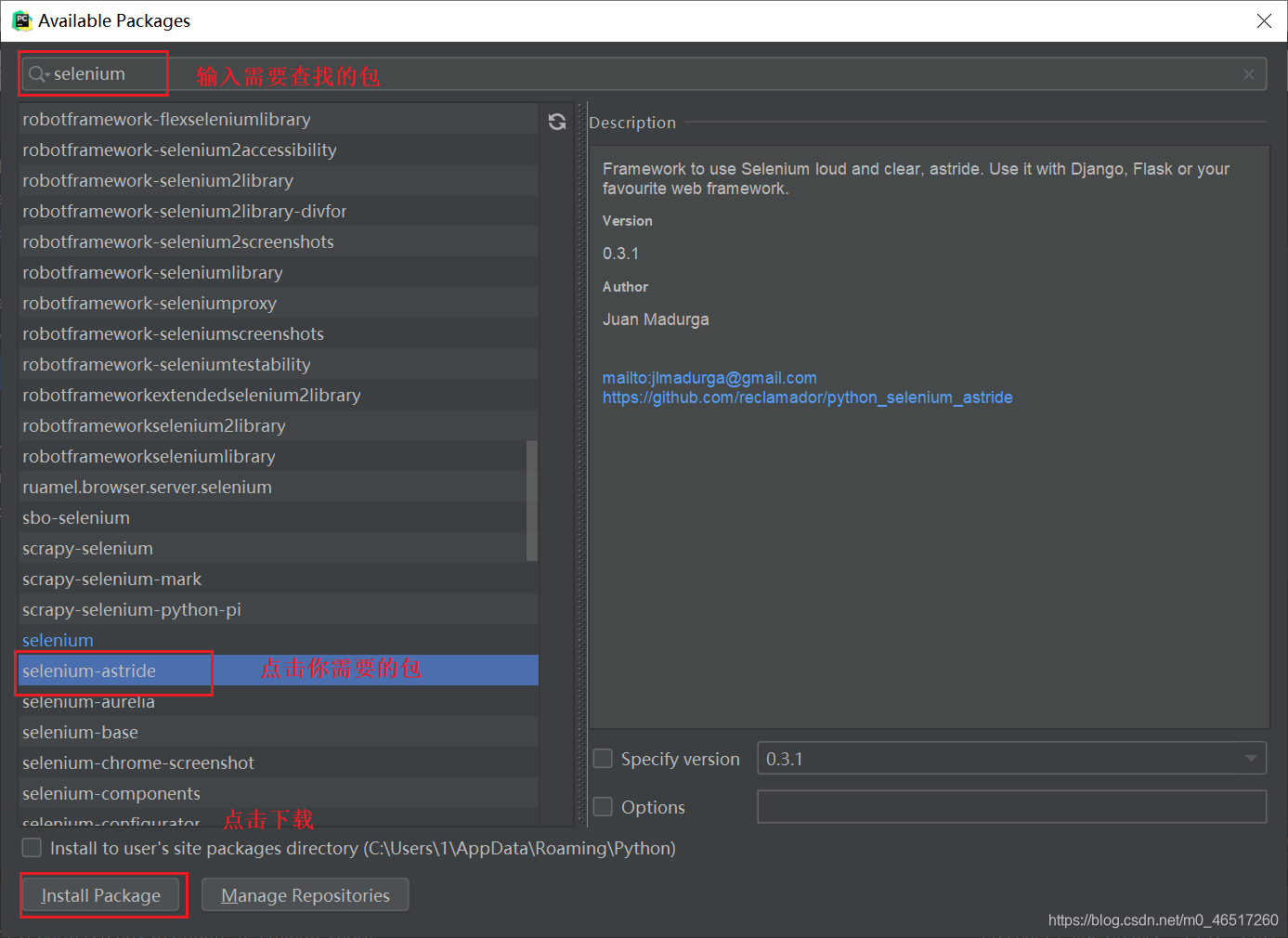
Task: Enable the Specify version checkbox
Action: click(603, 759)
